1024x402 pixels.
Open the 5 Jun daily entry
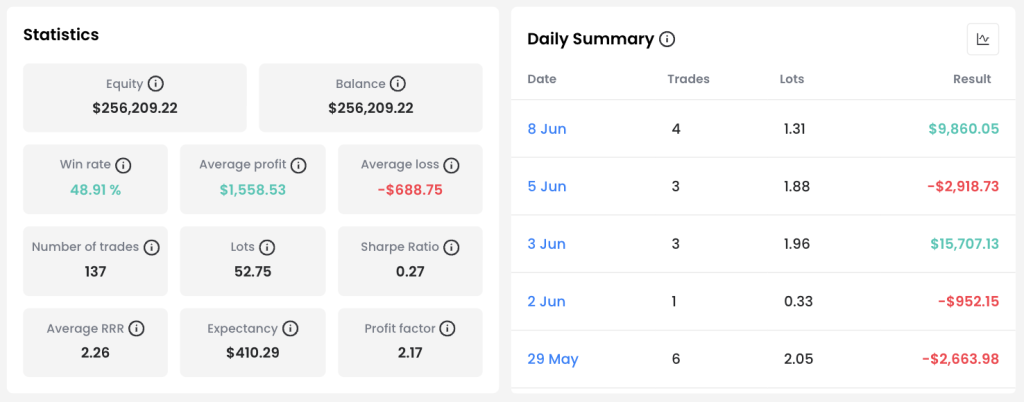[547, 187]
